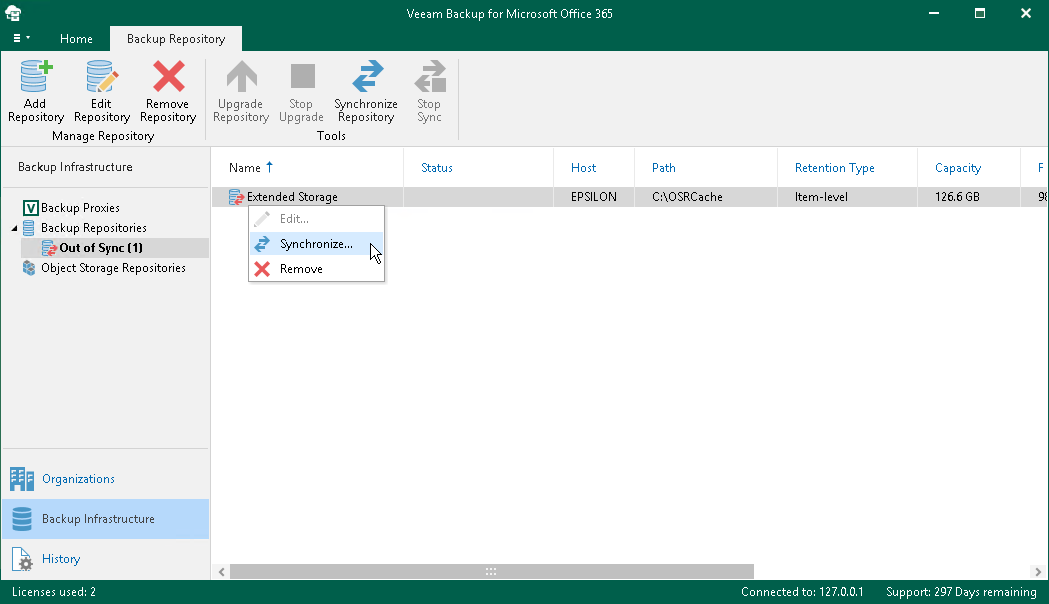1049x604 pixels.
Task: Click the horizontal scrollbar right arrow
Action: 1038,572
